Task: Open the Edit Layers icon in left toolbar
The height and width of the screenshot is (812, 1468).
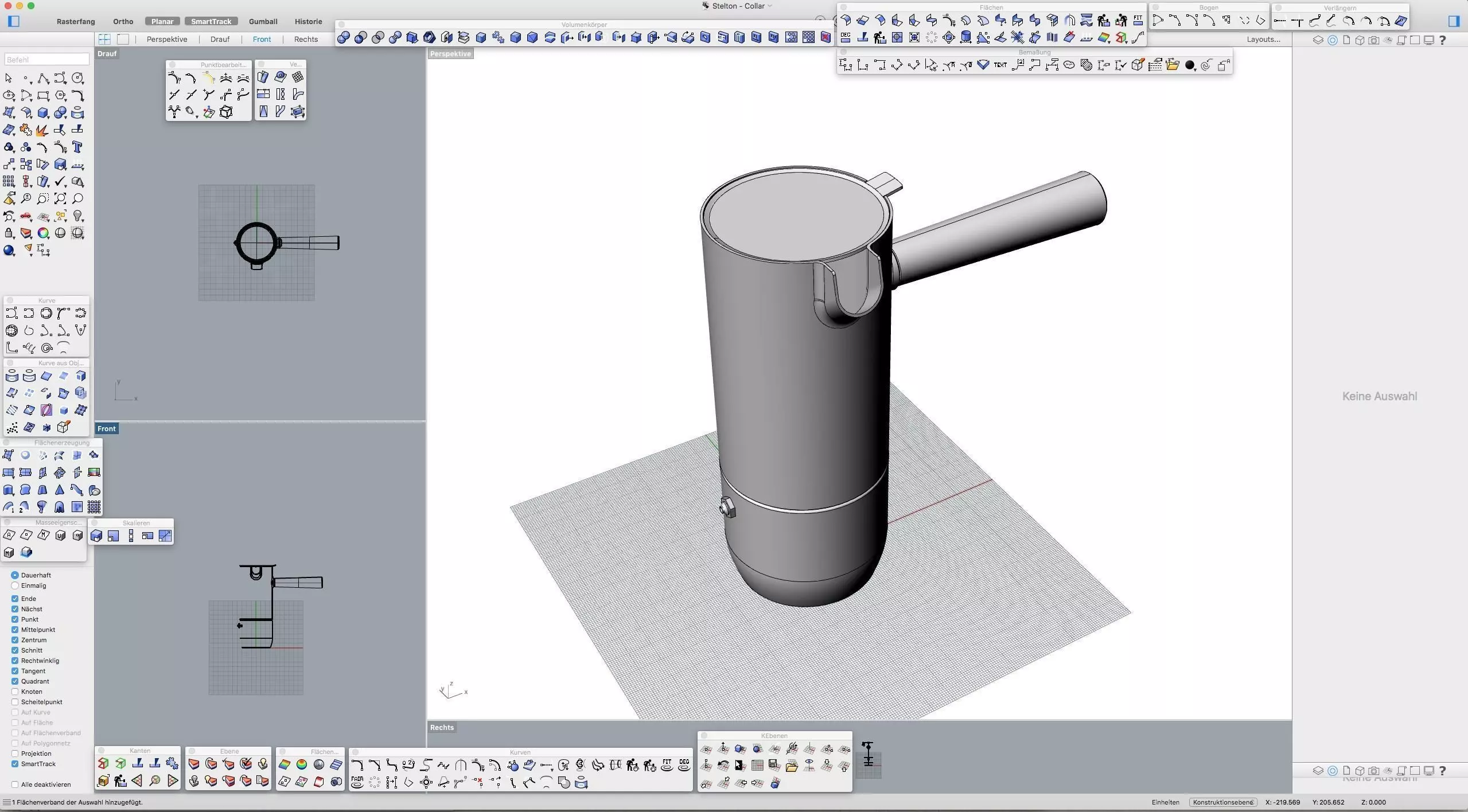Action: point(26,233)
